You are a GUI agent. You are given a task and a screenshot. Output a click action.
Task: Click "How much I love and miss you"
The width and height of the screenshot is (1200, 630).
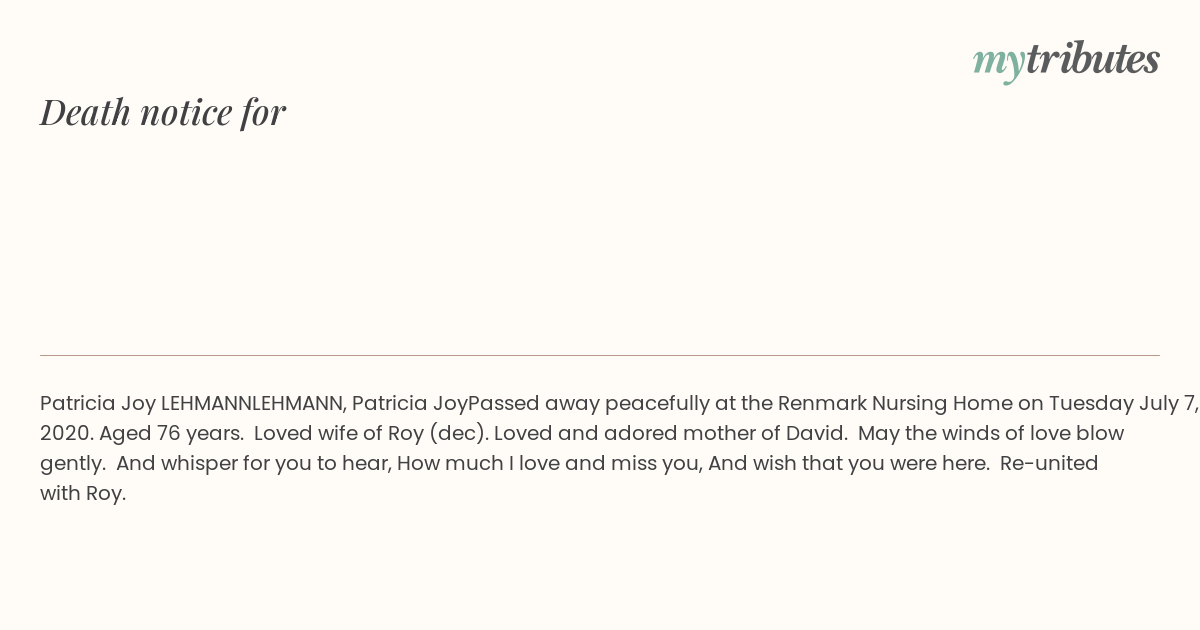click(x=549, y=464)
